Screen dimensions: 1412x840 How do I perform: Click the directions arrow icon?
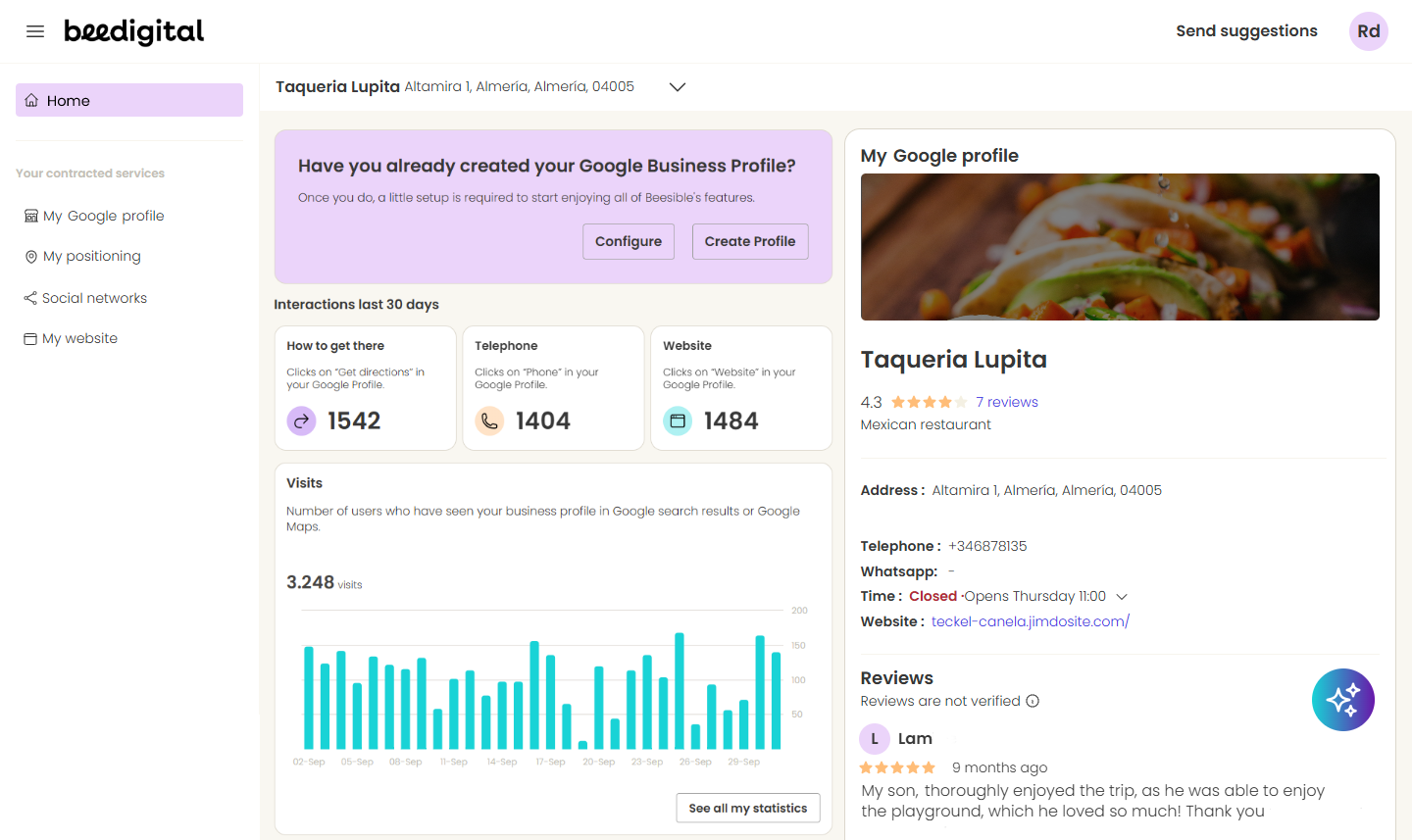pyautogui.click(x=301, y=420)
